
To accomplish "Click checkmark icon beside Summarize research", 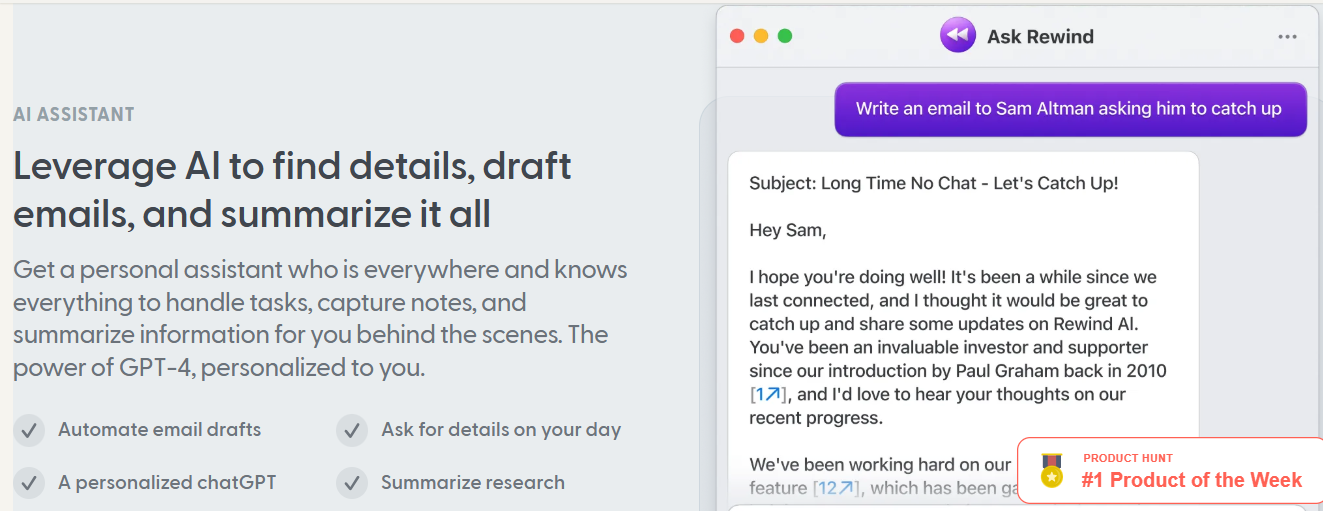I will click(x=352, y=484).
